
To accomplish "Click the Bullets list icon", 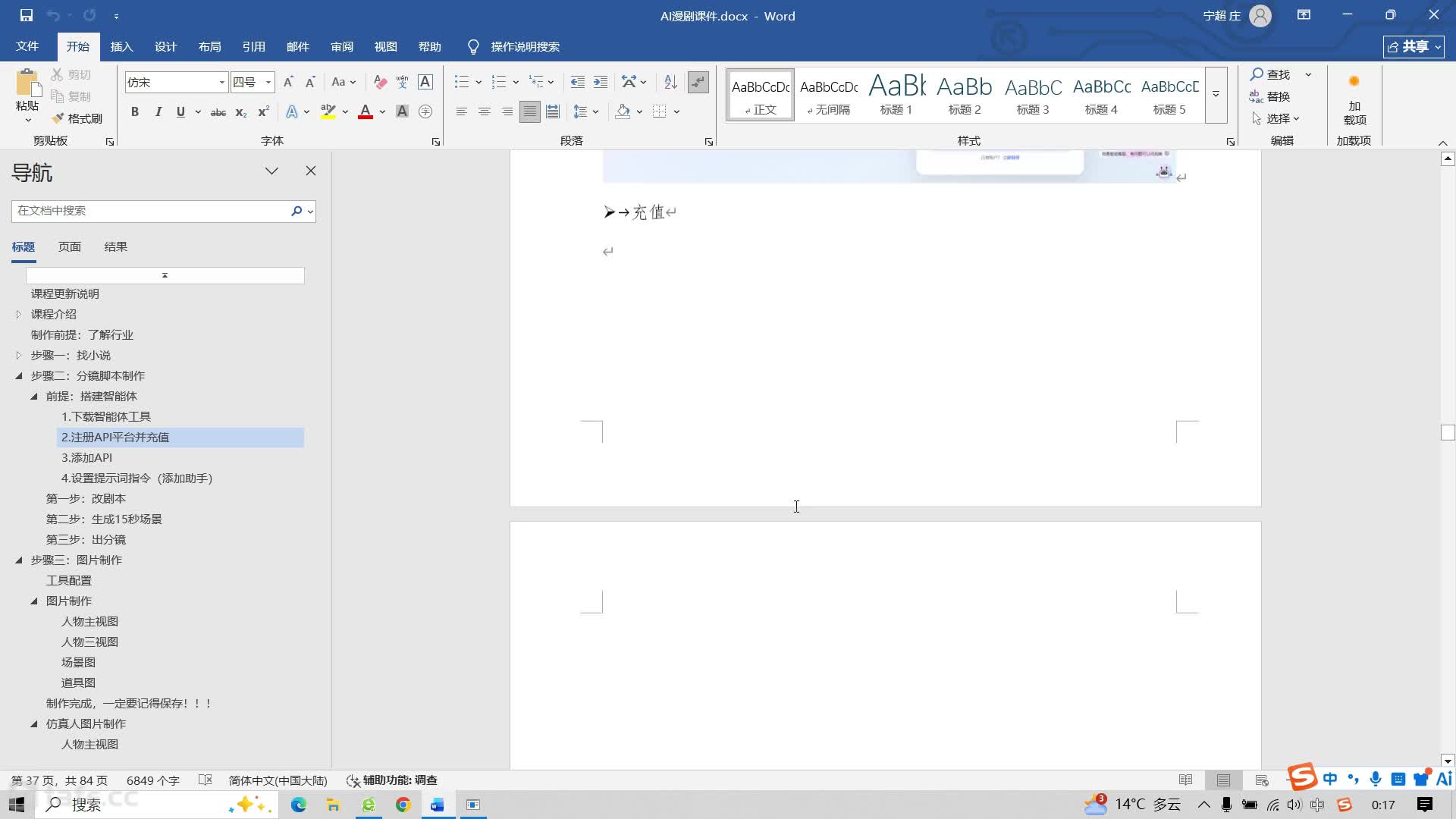I will pyautogui.click(x=461, y=82).
